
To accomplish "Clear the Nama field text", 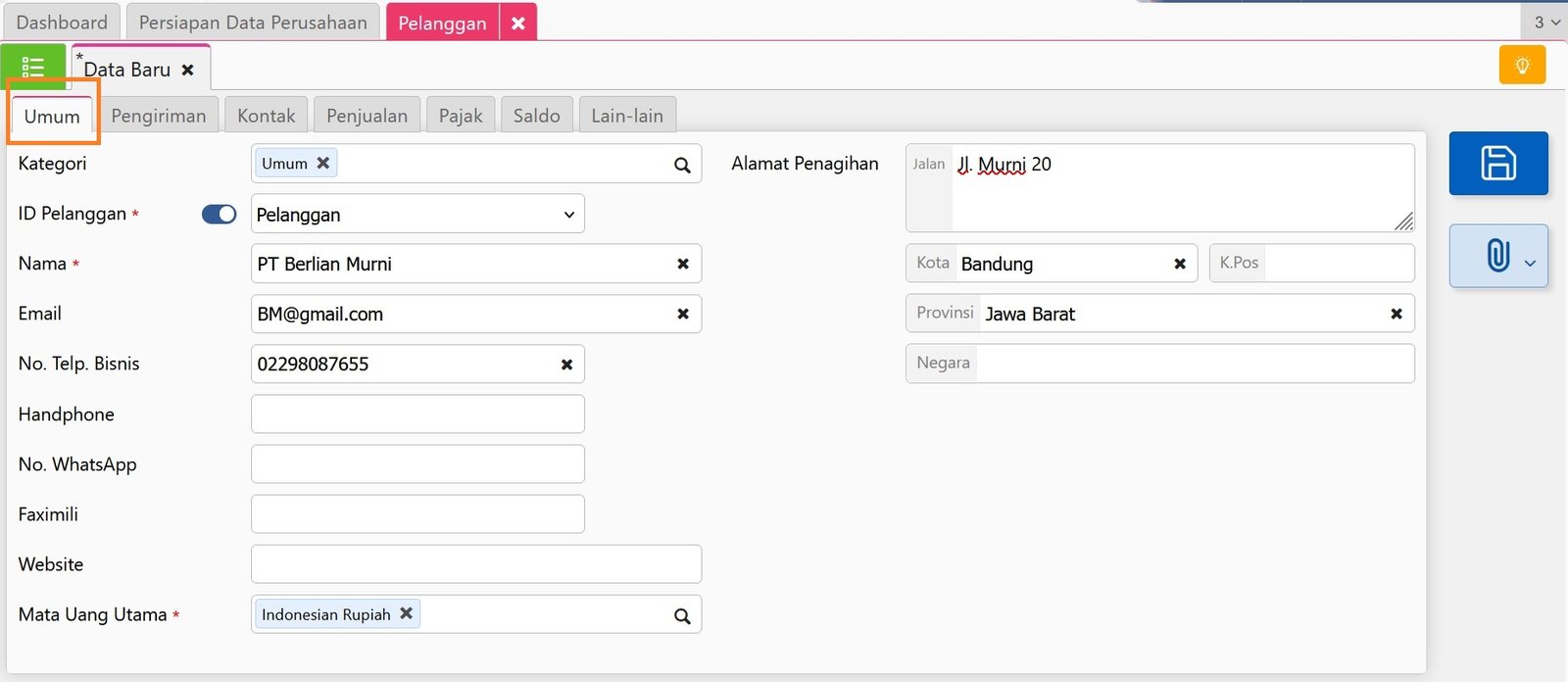I will 683,264.
